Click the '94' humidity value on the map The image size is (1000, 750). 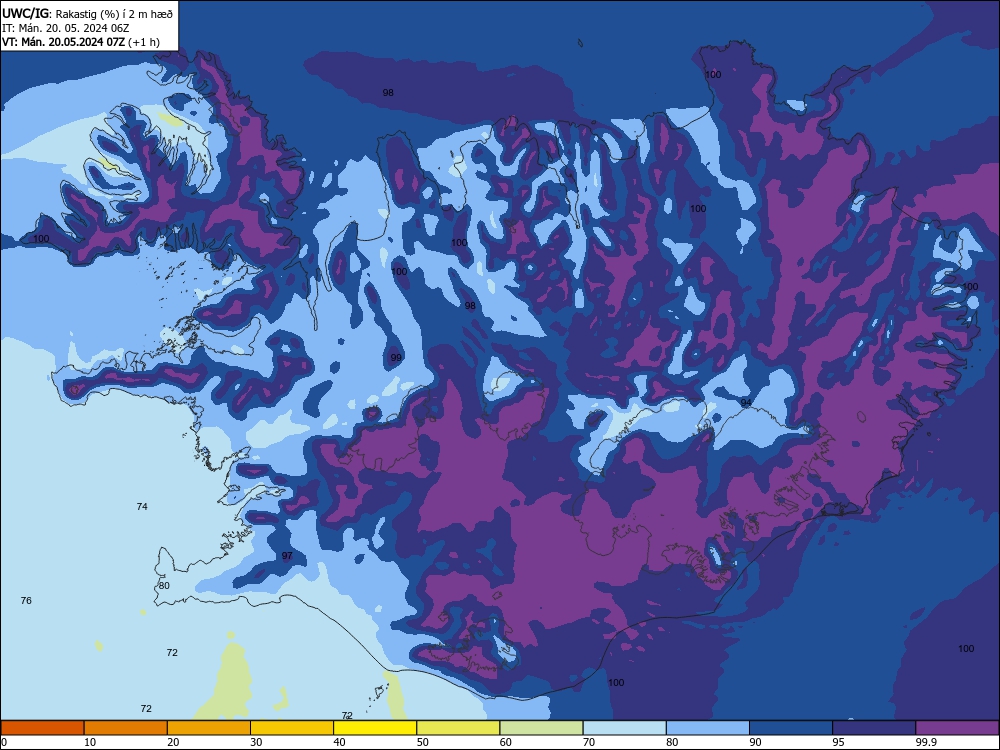[x=746, y=402]
